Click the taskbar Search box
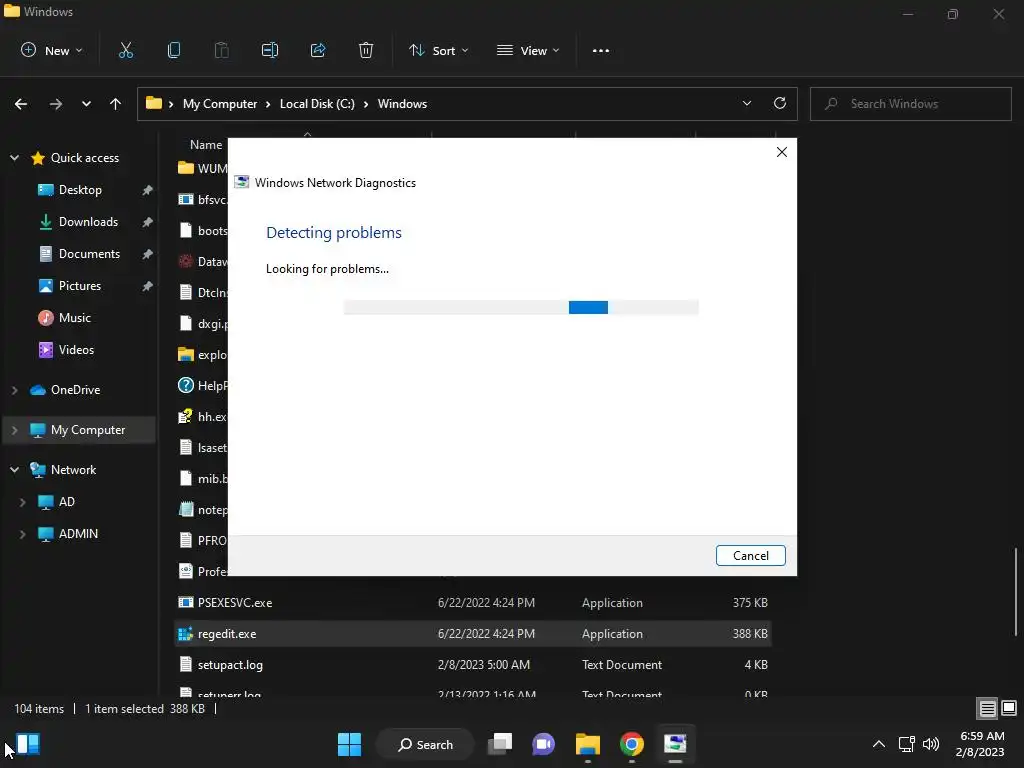 click(x=425, y=744)
